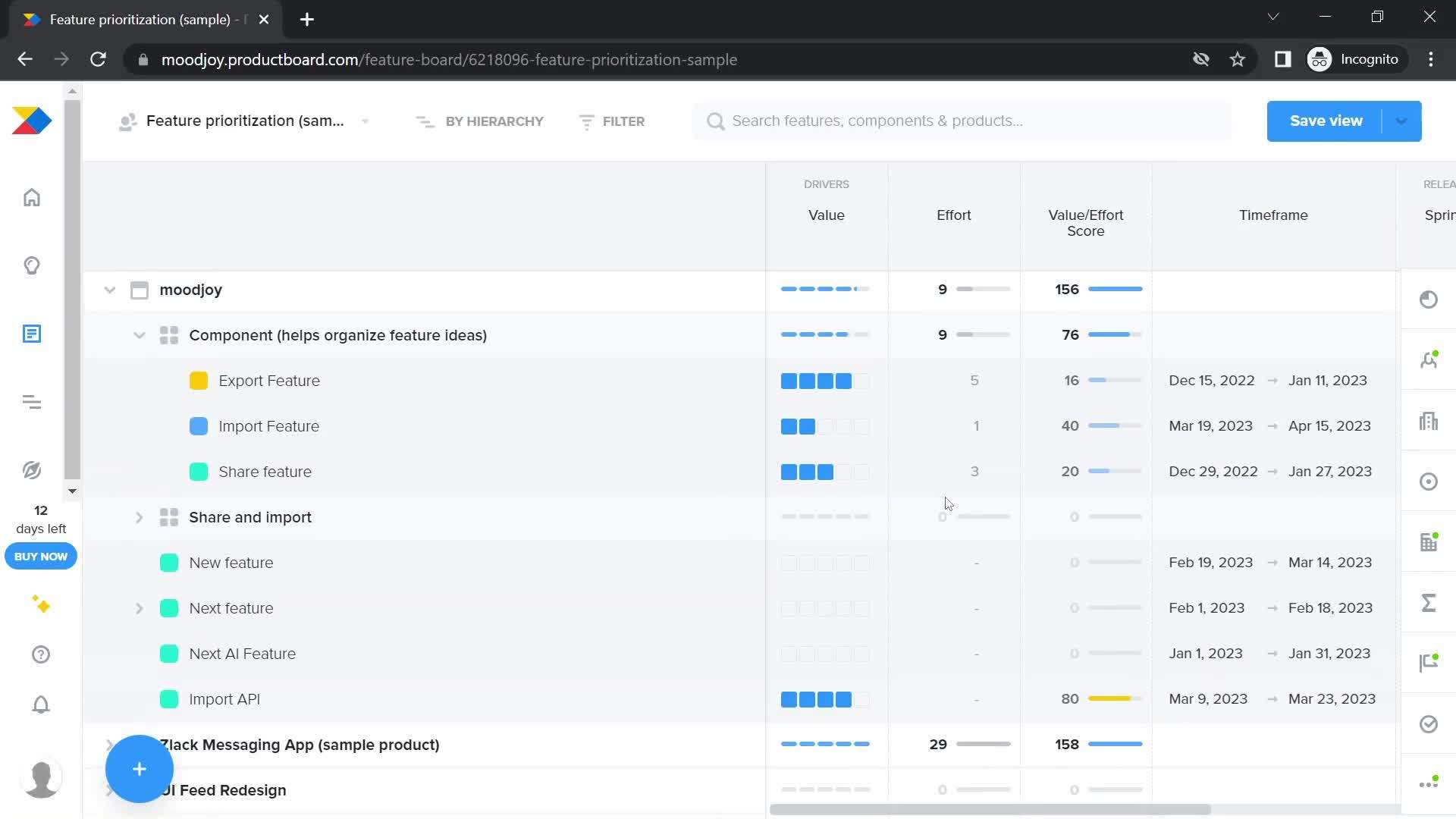Open Features board icon in sidebar
The height and width of the screenshot is (819, 1456).
point(32,334)
